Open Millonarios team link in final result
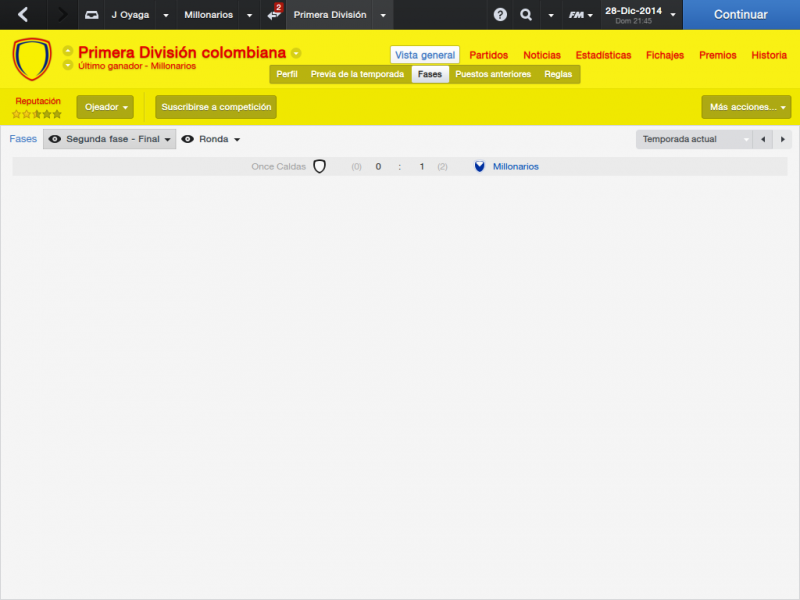This screenshot has height=600, width=800. pos(515,166)
